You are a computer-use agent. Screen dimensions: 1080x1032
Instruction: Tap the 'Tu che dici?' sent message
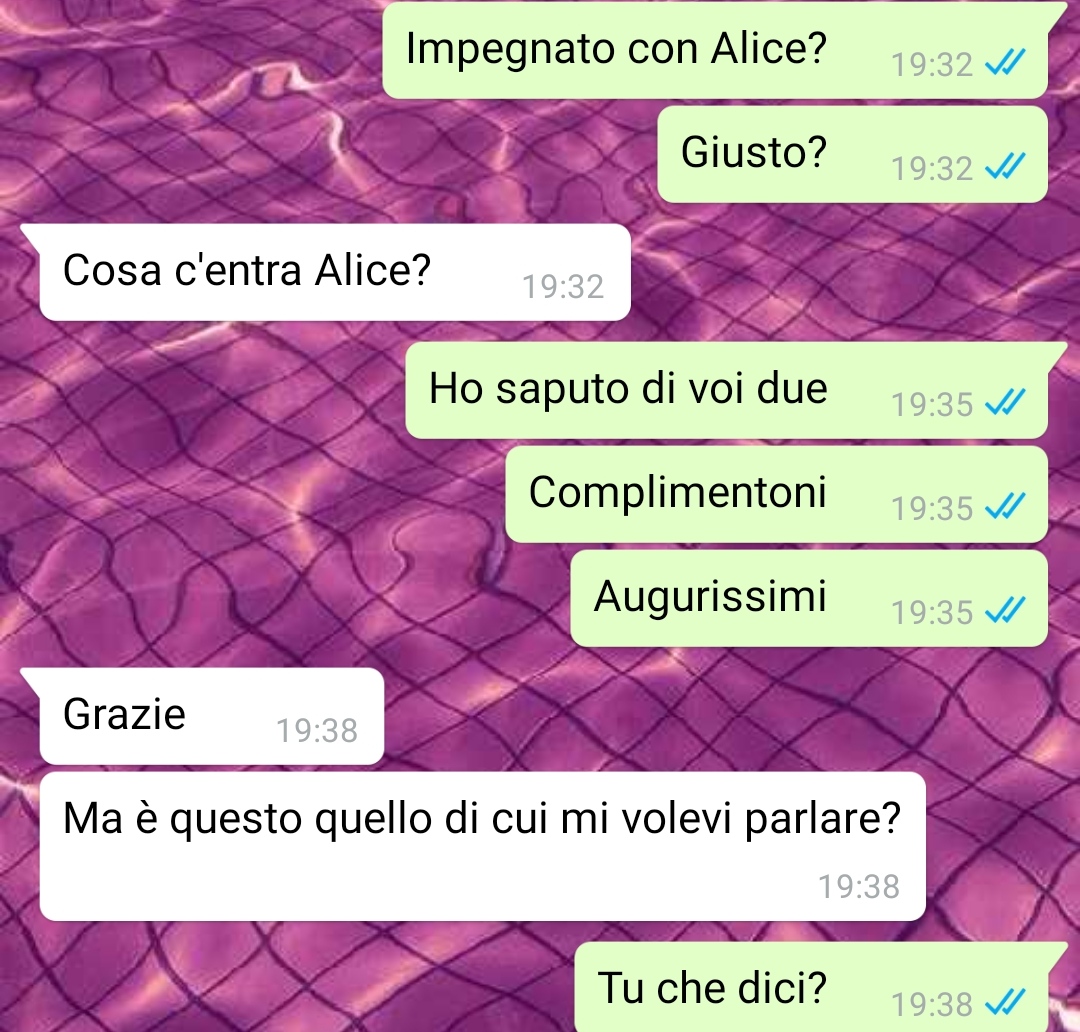[811, 987]
